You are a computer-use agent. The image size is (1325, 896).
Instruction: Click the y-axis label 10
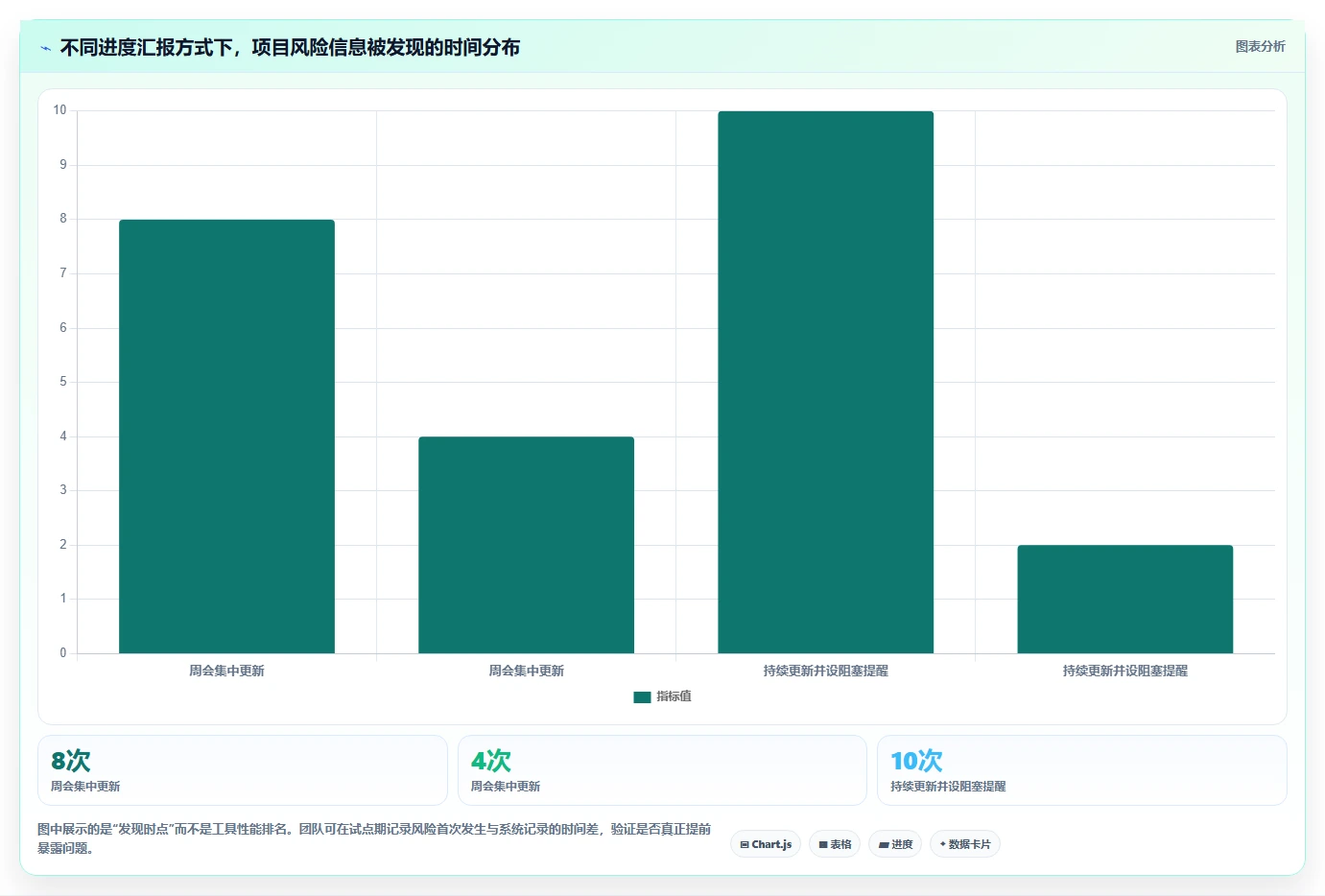pos(59,110)
